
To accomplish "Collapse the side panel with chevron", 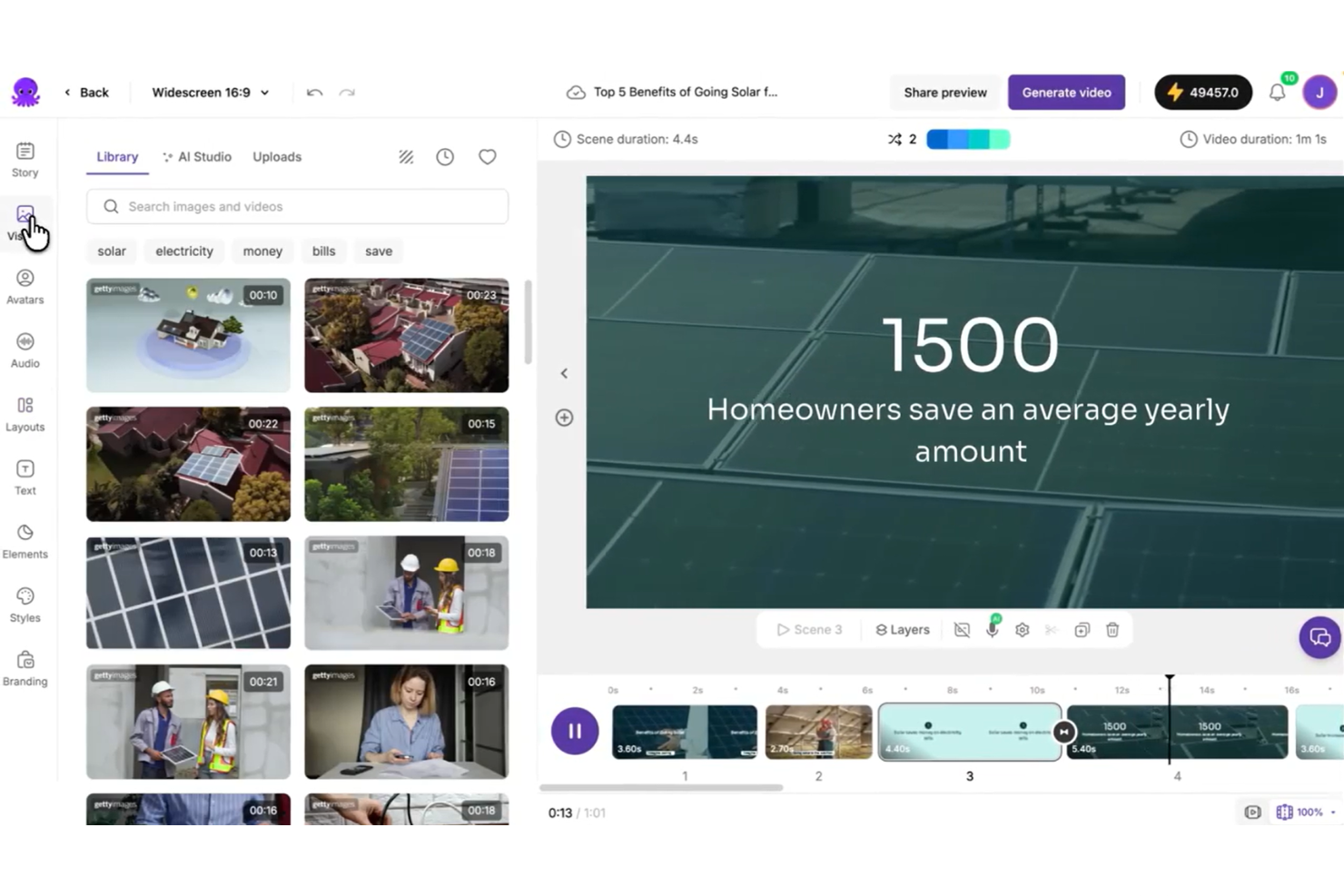I will 564,373.
